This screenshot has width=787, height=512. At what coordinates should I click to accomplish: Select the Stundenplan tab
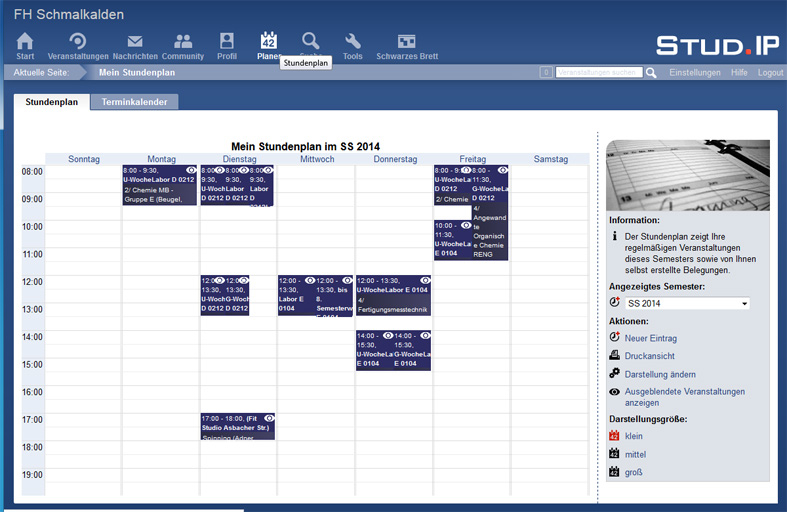click(x=52, y=102)
